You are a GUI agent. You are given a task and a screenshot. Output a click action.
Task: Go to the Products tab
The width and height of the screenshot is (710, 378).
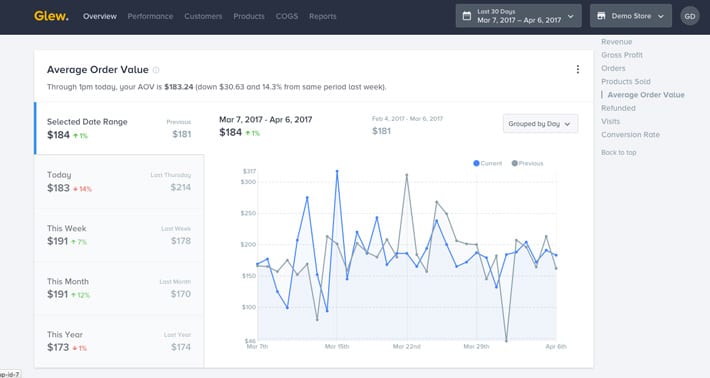(x=249, y=16)
